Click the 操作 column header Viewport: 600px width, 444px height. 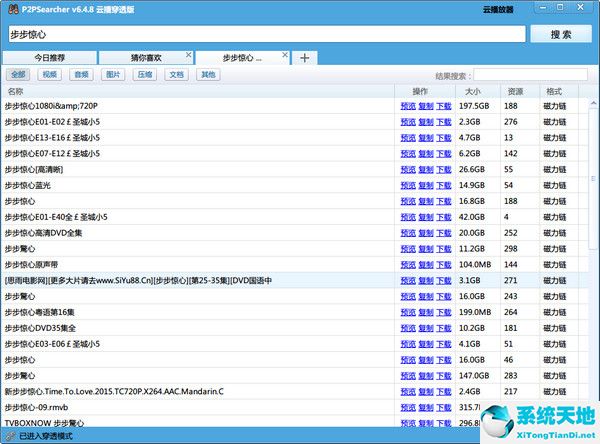425,91
